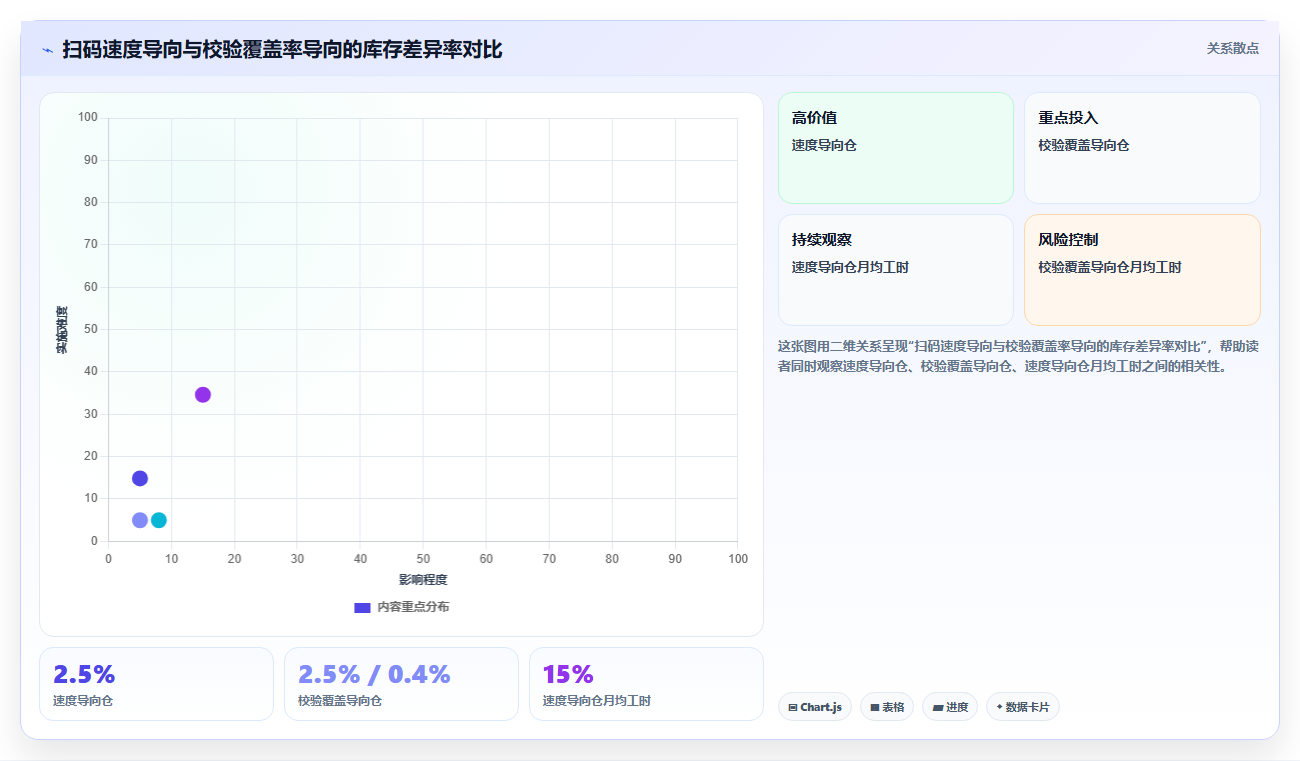Click the lightning icon beside the title
This screenshot has width=1300, height=761.
[47, 50]
